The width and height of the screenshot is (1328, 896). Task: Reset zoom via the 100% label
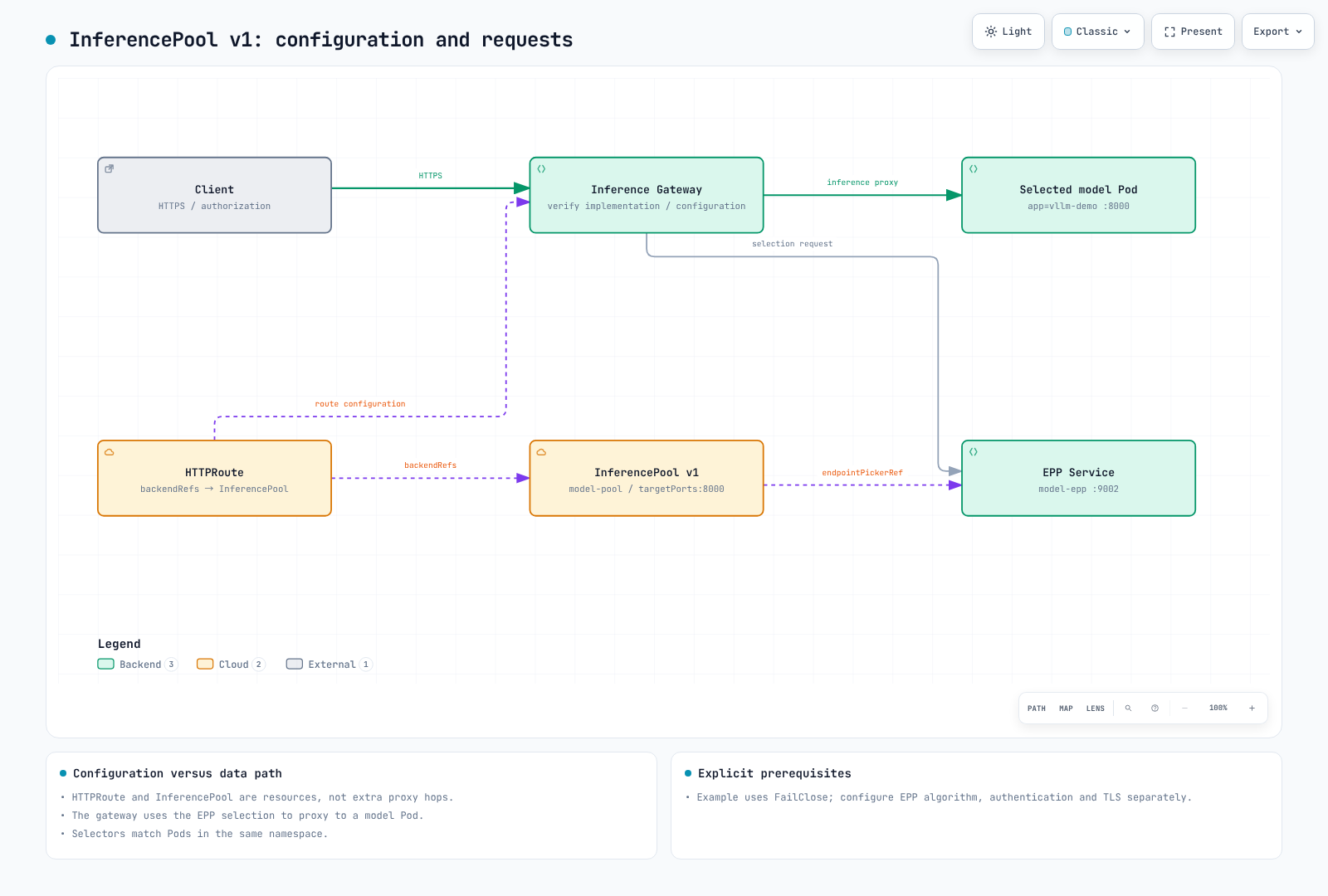1218,709
